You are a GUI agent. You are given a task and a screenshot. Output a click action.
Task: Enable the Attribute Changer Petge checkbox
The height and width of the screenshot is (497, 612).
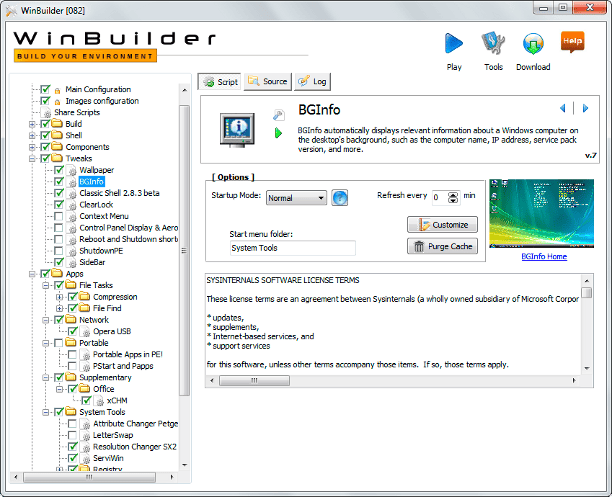72,424
